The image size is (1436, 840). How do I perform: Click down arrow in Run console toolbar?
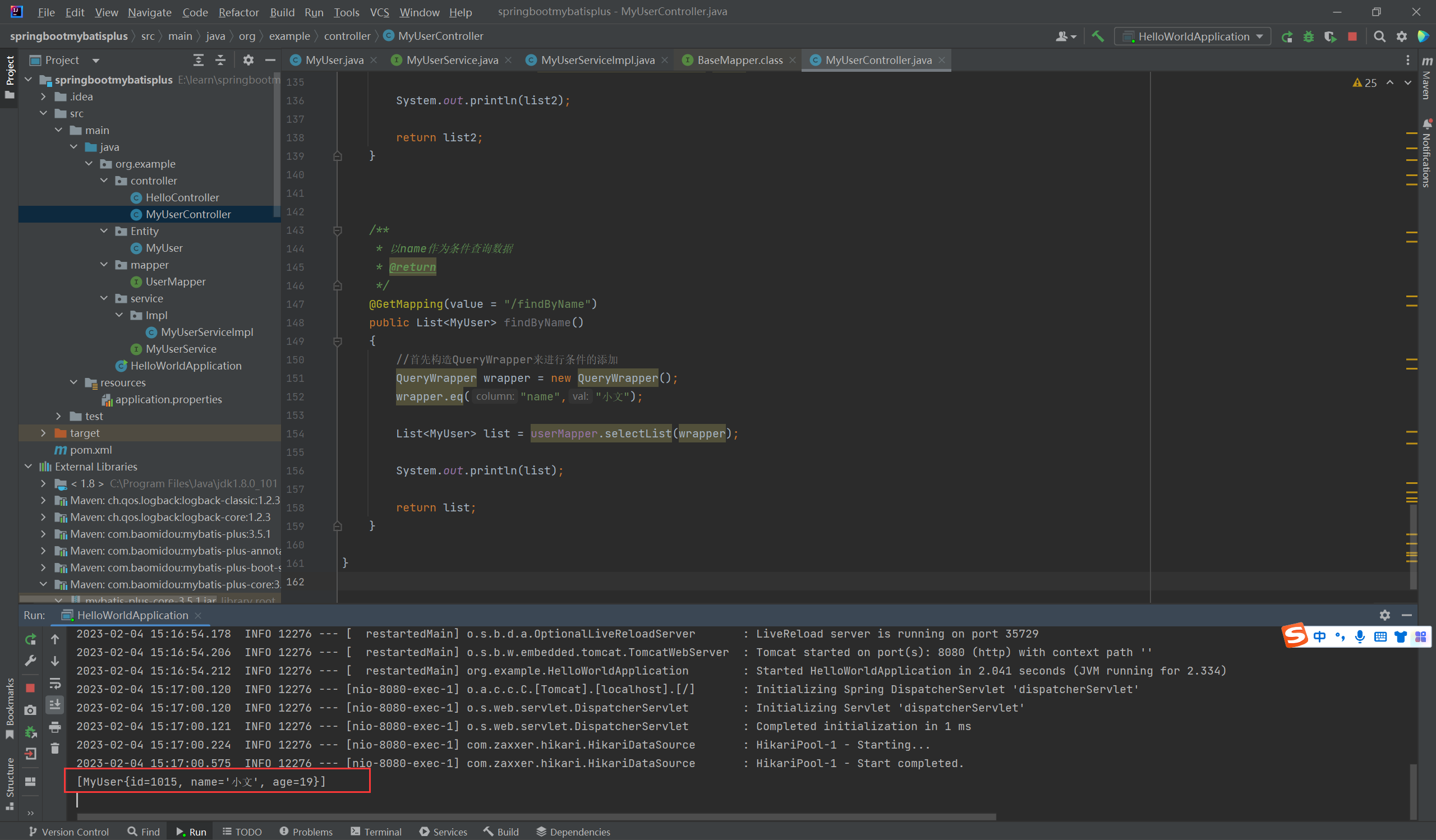(x=55, y=661)
